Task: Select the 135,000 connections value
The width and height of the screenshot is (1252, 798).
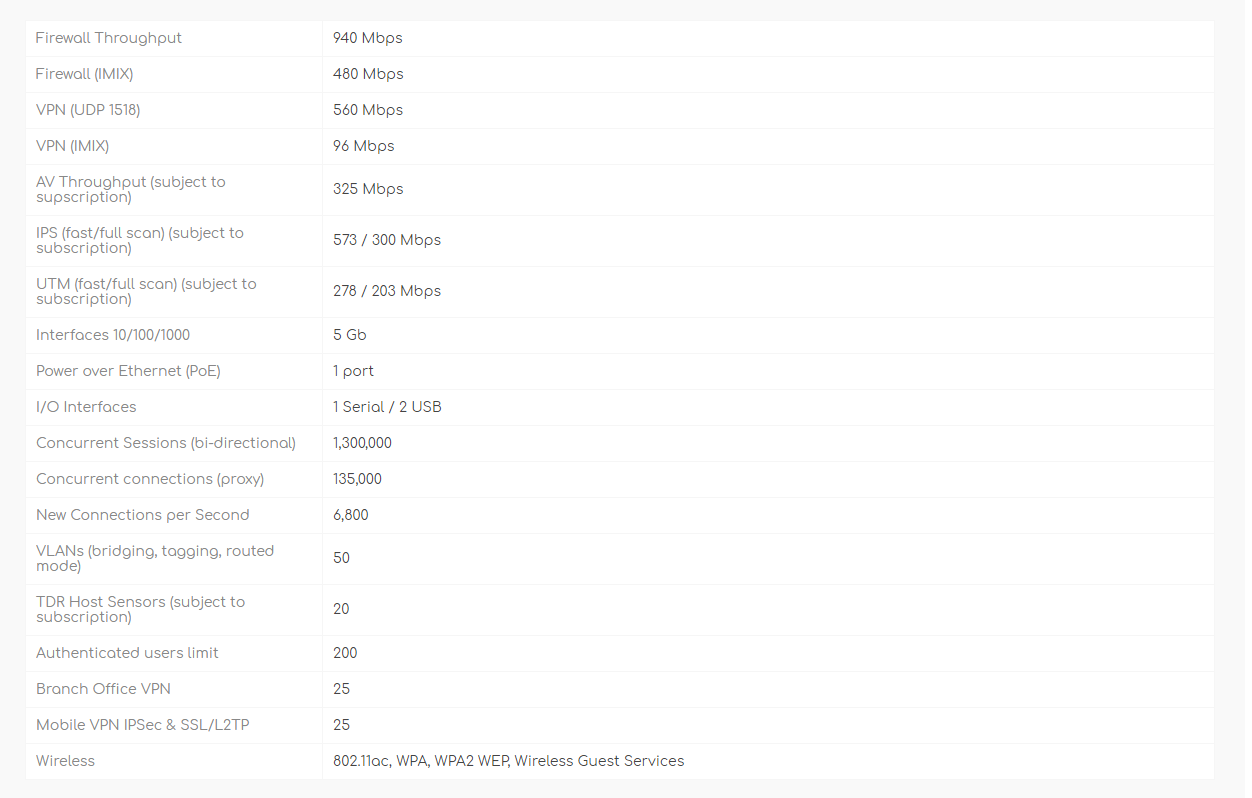Action: [357, 479]
